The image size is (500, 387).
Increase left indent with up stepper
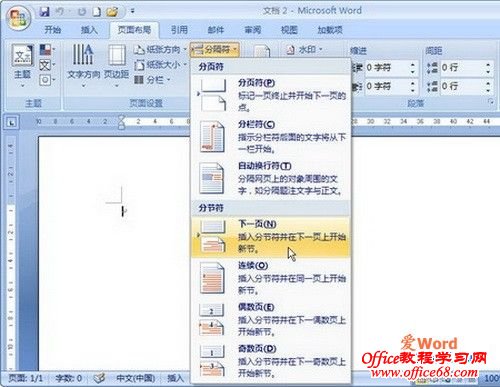(413, 64)
